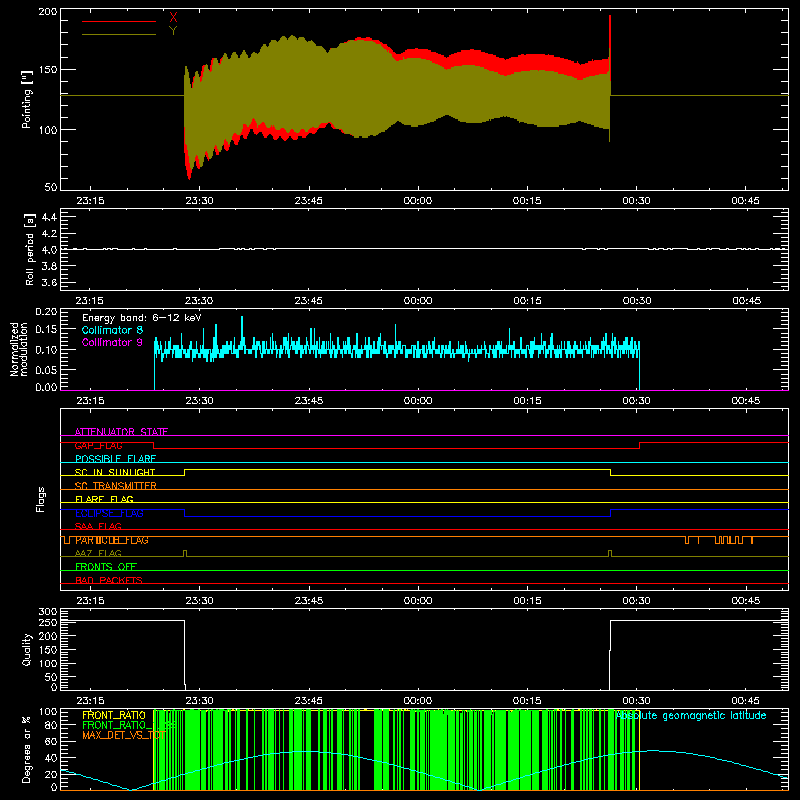Image resolution: width=800 pixels, height=800 pixels.
Task: Click the 3.6 tick on Roll period axis
Action: click(49, 282)
